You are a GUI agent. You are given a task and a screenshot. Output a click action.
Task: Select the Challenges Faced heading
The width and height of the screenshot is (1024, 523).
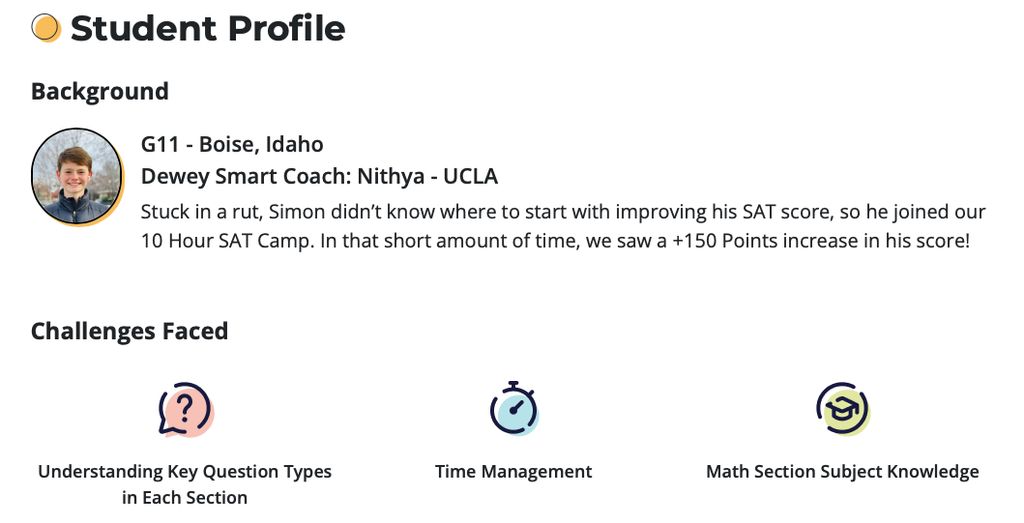(x=129, y=331)
